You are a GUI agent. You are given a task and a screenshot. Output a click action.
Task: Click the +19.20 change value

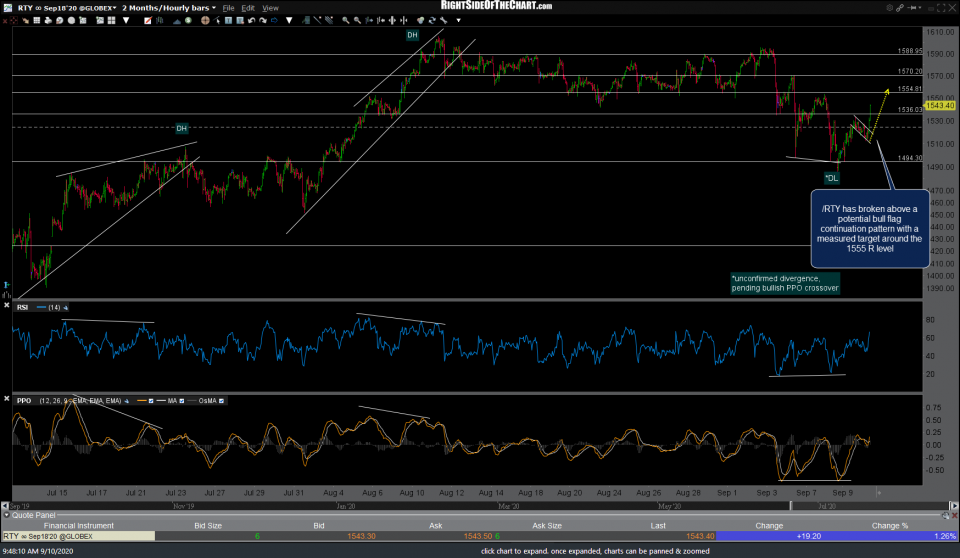[x=809, y=536]
